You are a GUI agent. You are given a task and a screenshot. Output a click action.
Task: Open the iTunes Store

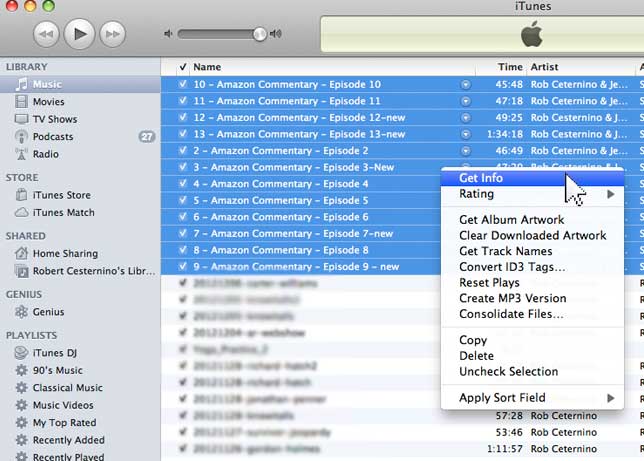point(80,195)
